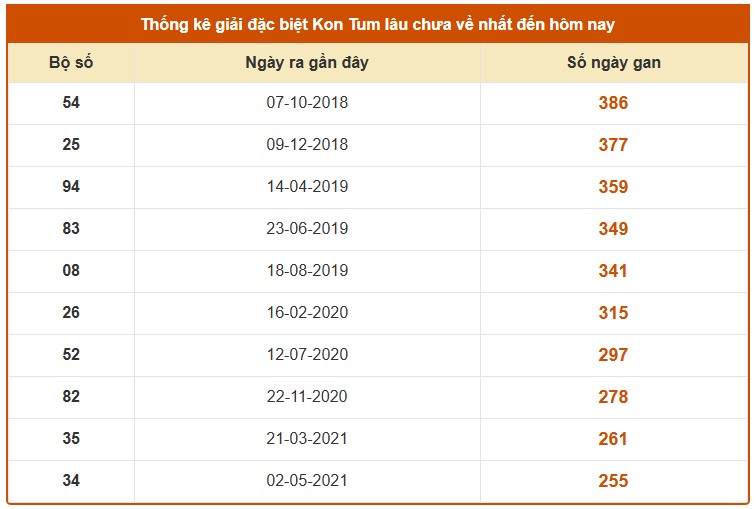Select number 35 in the Bộ số column
756x509 pixels.
point(71,439)
